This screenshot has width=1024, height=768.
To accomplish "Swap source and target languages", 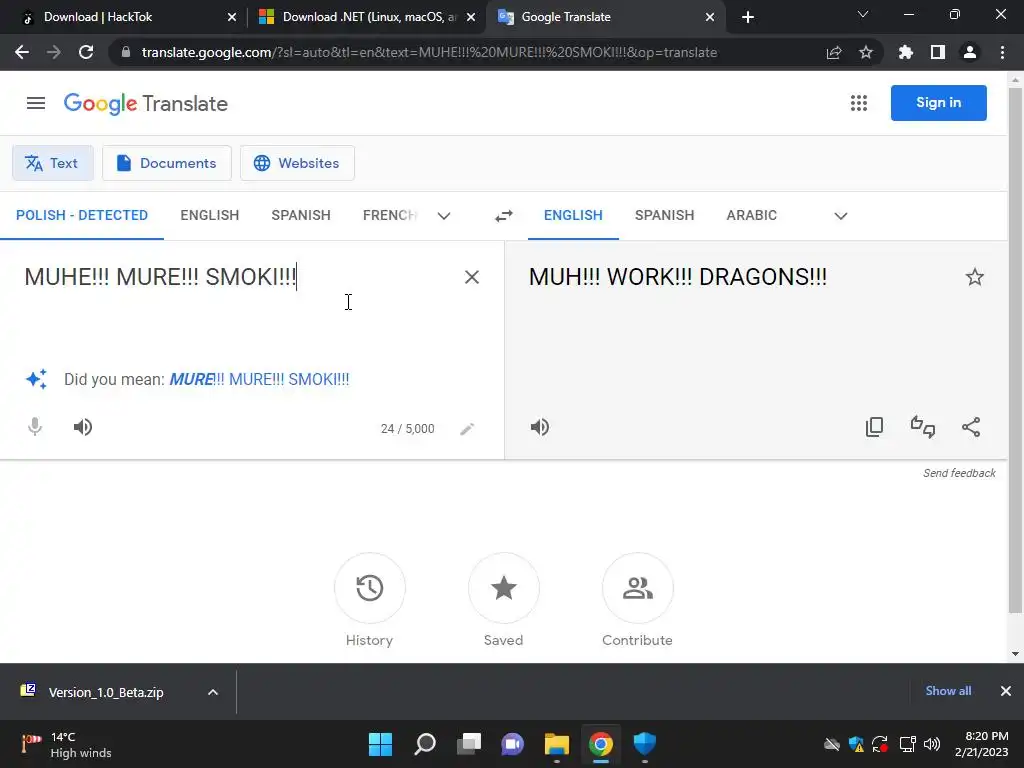I will click(x=504, y=216).
